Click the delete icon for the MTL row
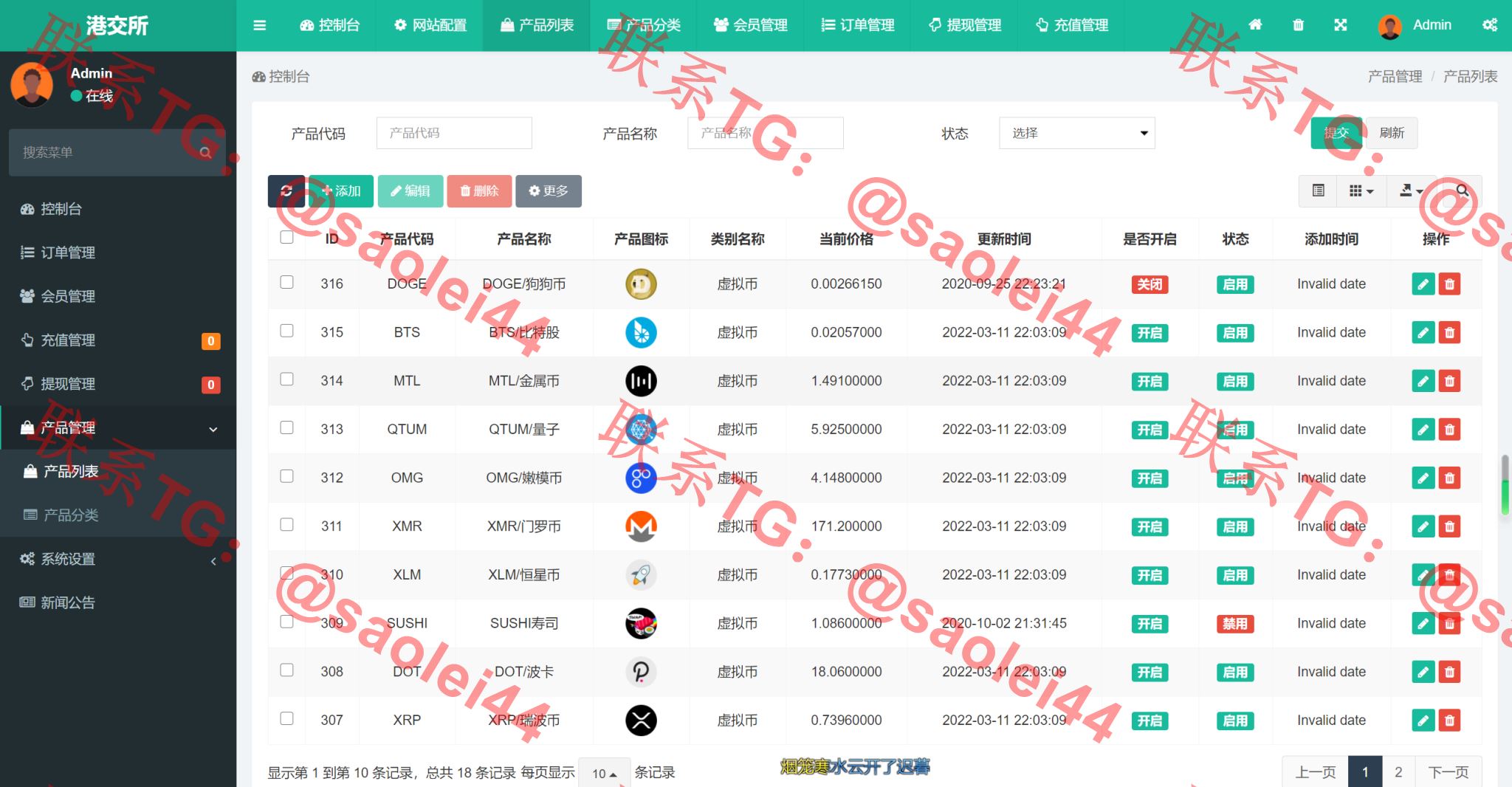Screen dimensions: 1512x787 [1449, 381]
